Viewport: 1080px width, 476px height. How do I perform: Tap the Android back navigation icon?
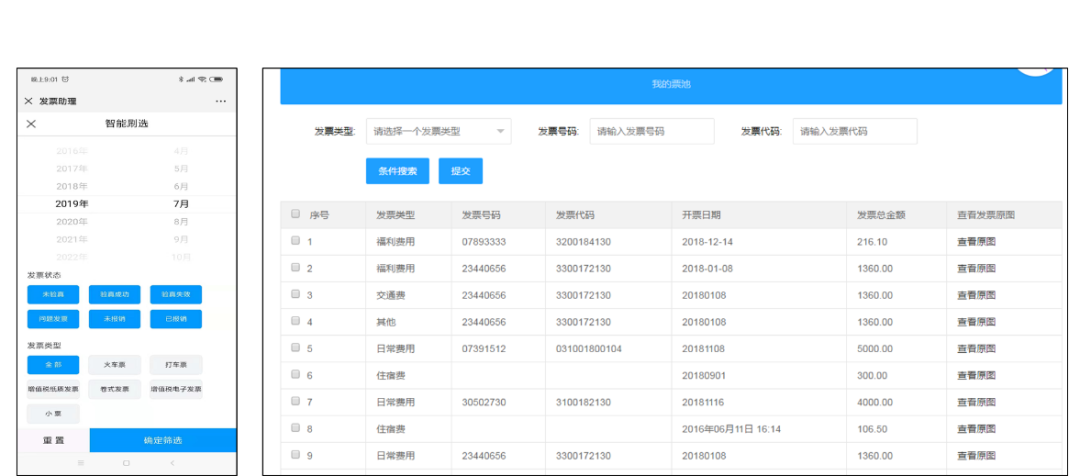[x=172, y=464]
